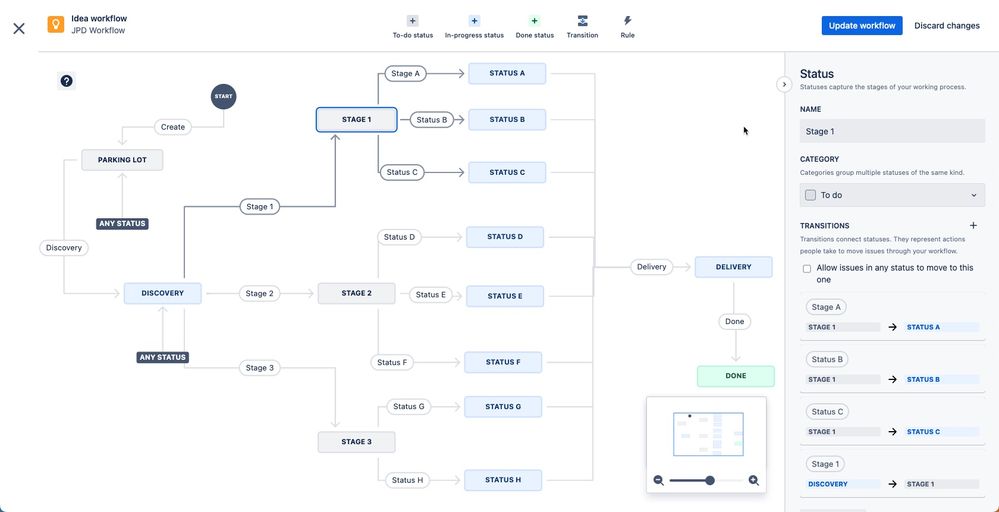Image resolution: width=999 pixels, height=512 pixels.
Task: Click the minimap overview thumbnail
Action: [x=708, y=434]
